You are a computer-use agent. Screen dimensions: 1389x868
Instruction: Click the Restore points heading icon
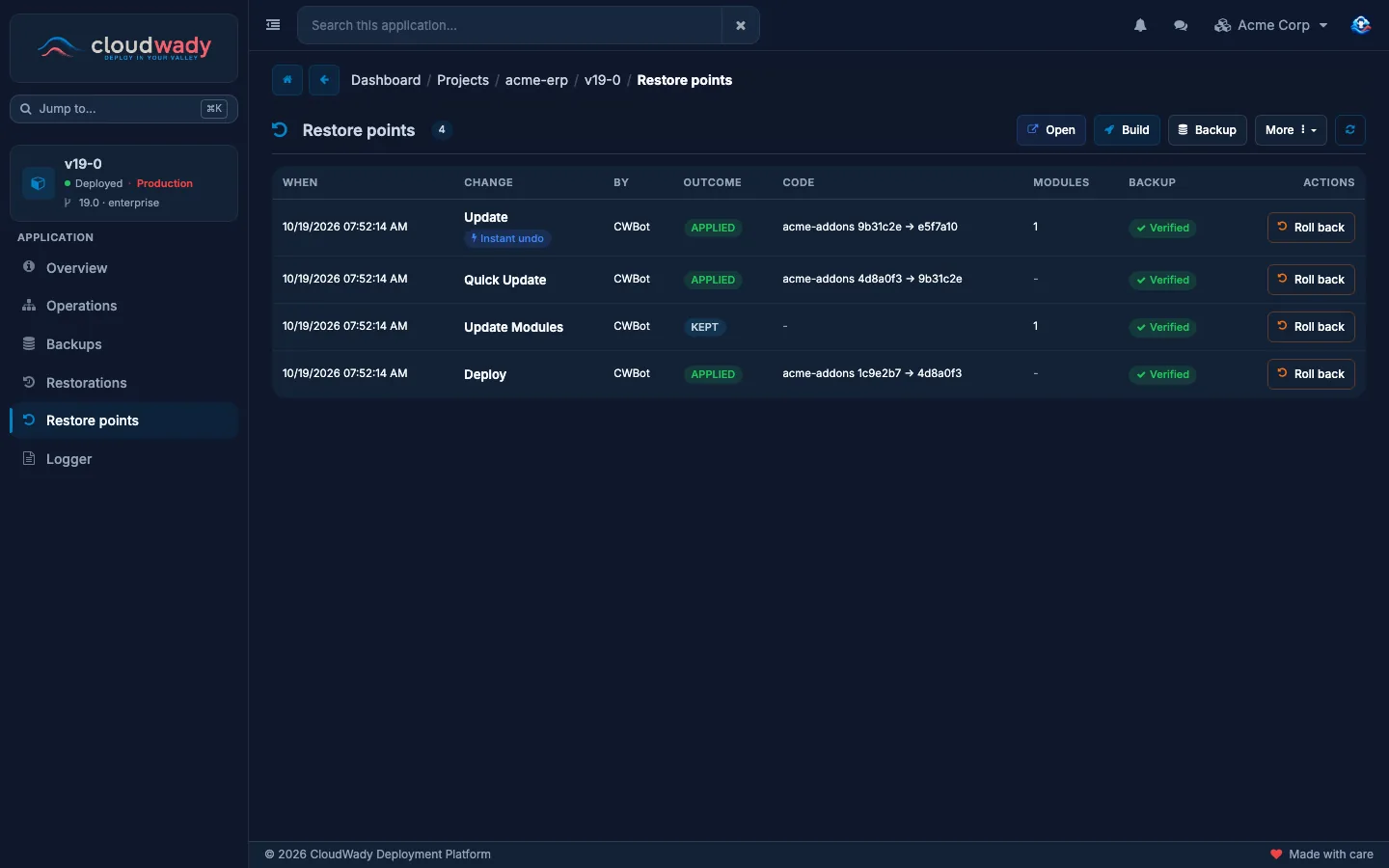[280, 129]
